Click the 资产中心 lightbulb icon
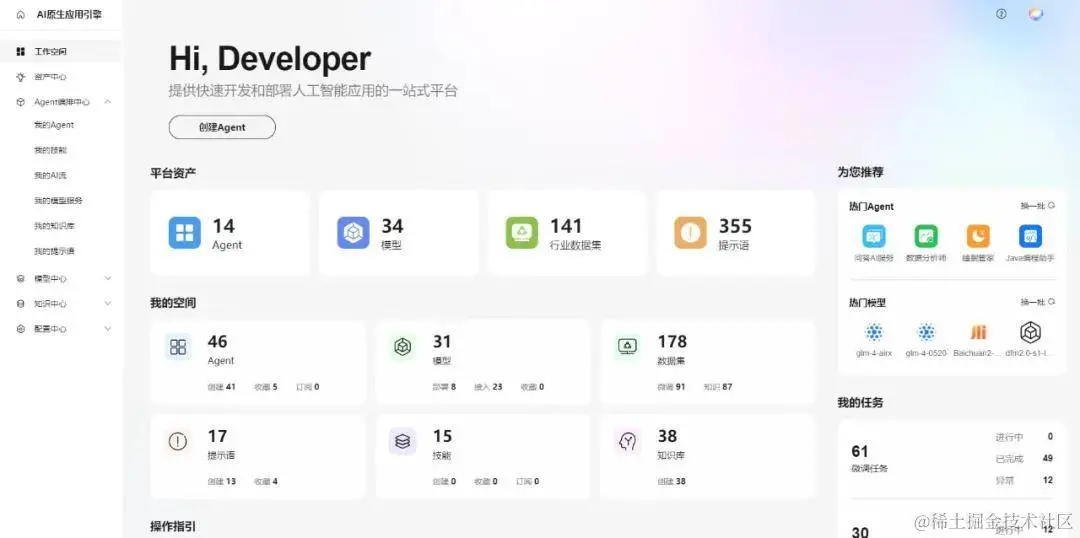Viewport: 1080px width, 538px height. coord(20,76)
